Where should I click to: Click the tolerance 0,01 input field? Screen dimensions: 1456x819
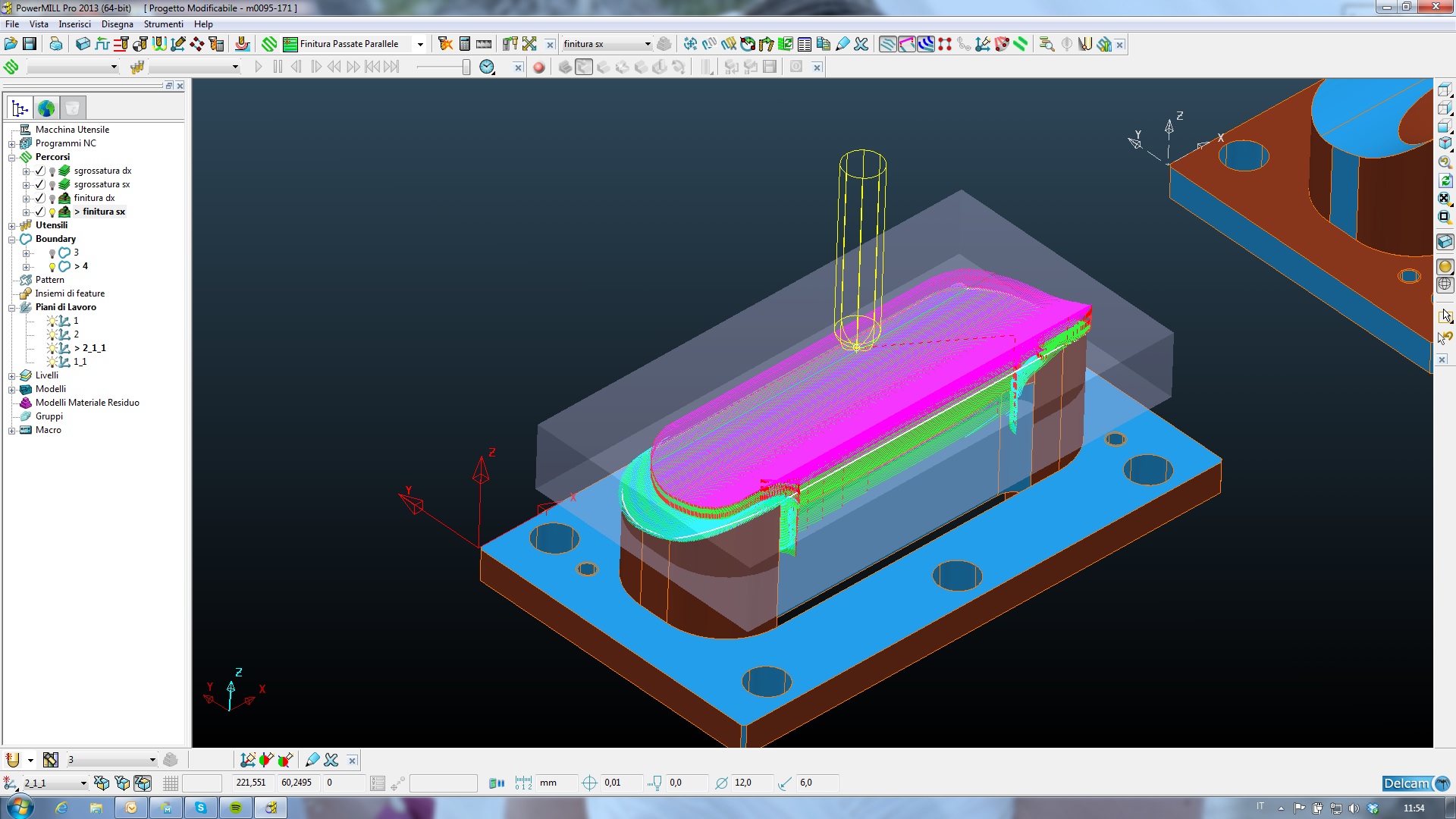(x=620, y=783)
